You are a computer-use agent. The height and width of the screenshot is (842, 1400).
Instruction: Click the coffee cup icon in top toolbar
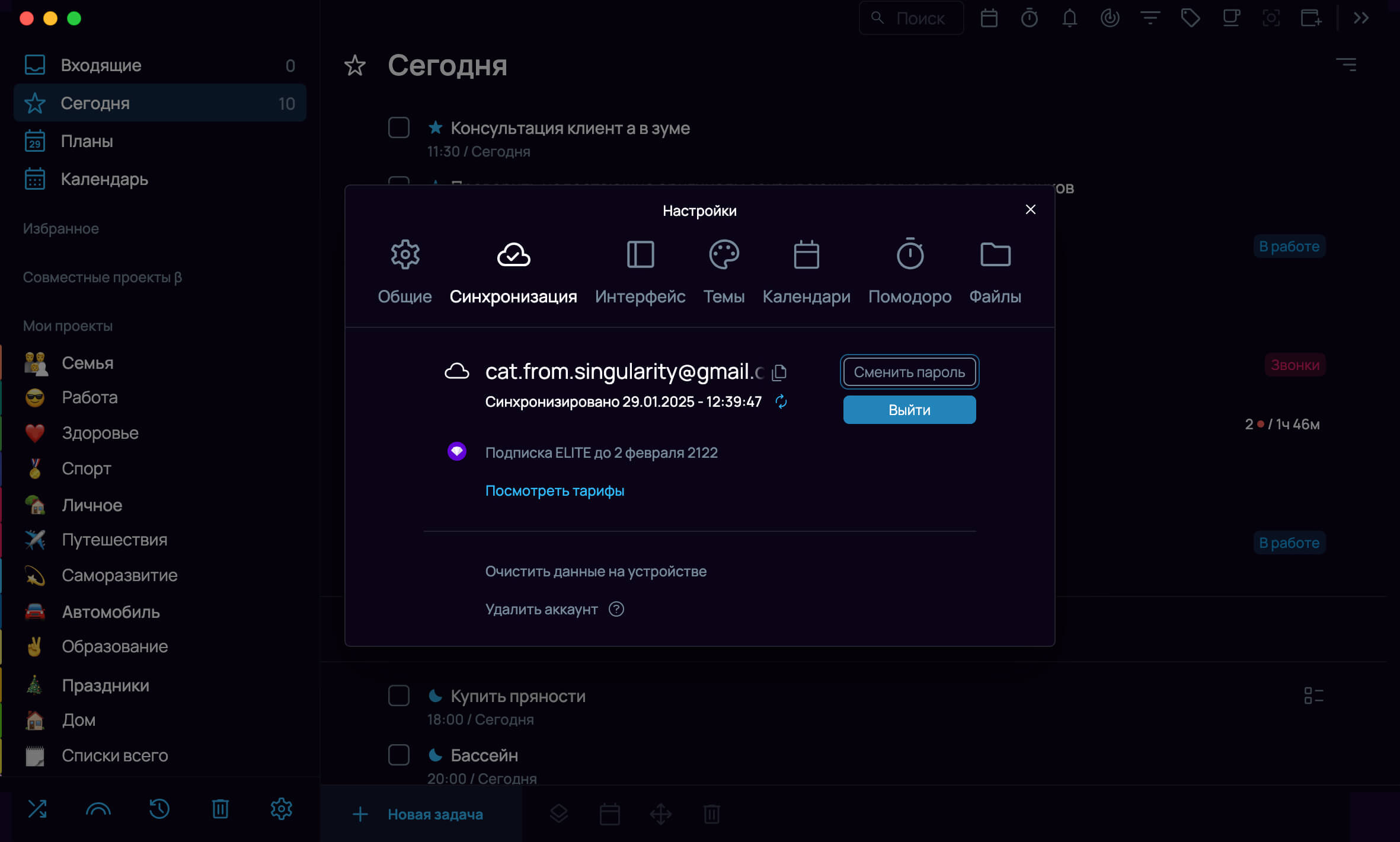tap(1231, 18)
